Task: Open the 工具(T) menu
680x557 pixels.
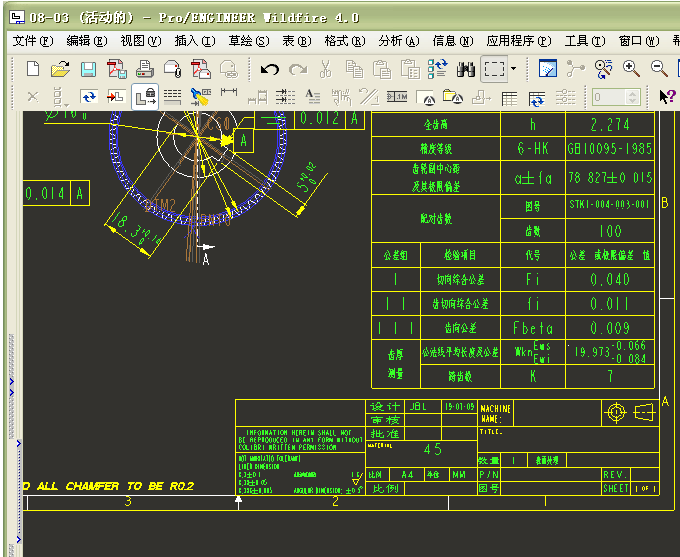Action: pos(585,41)
